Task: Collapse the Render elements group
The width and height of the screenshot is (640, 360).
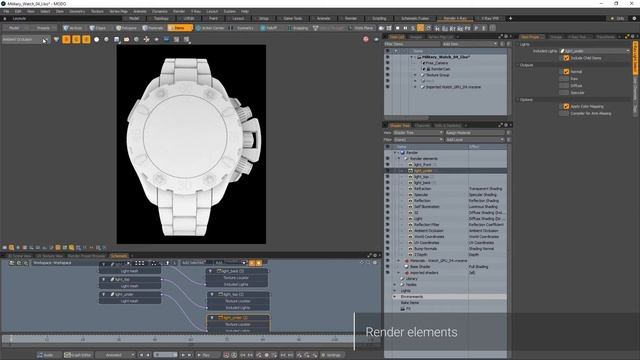Action: (399, 159)
